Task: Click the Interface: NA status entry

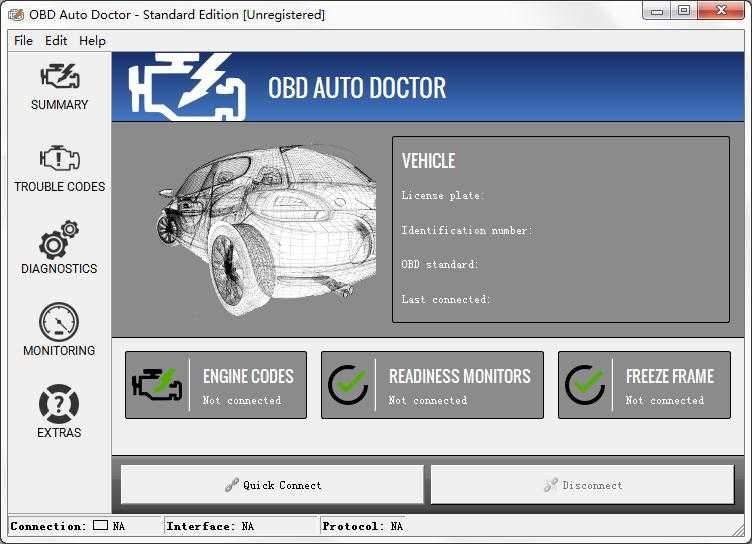Action: click(x=210, y=526)
